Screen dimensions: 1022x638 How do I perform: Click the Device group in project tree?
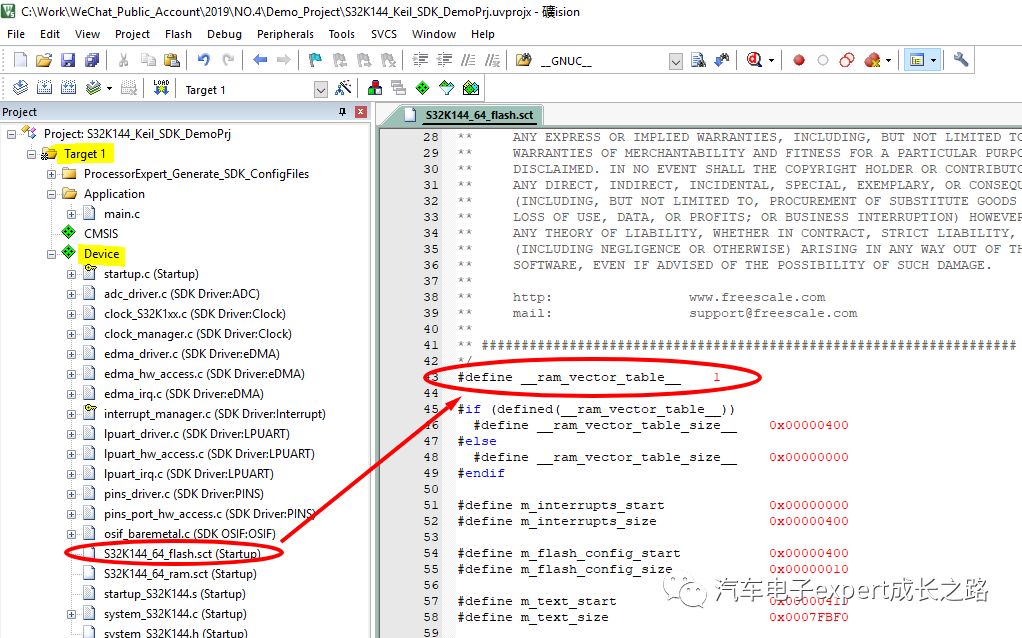(x=101, y=253)
